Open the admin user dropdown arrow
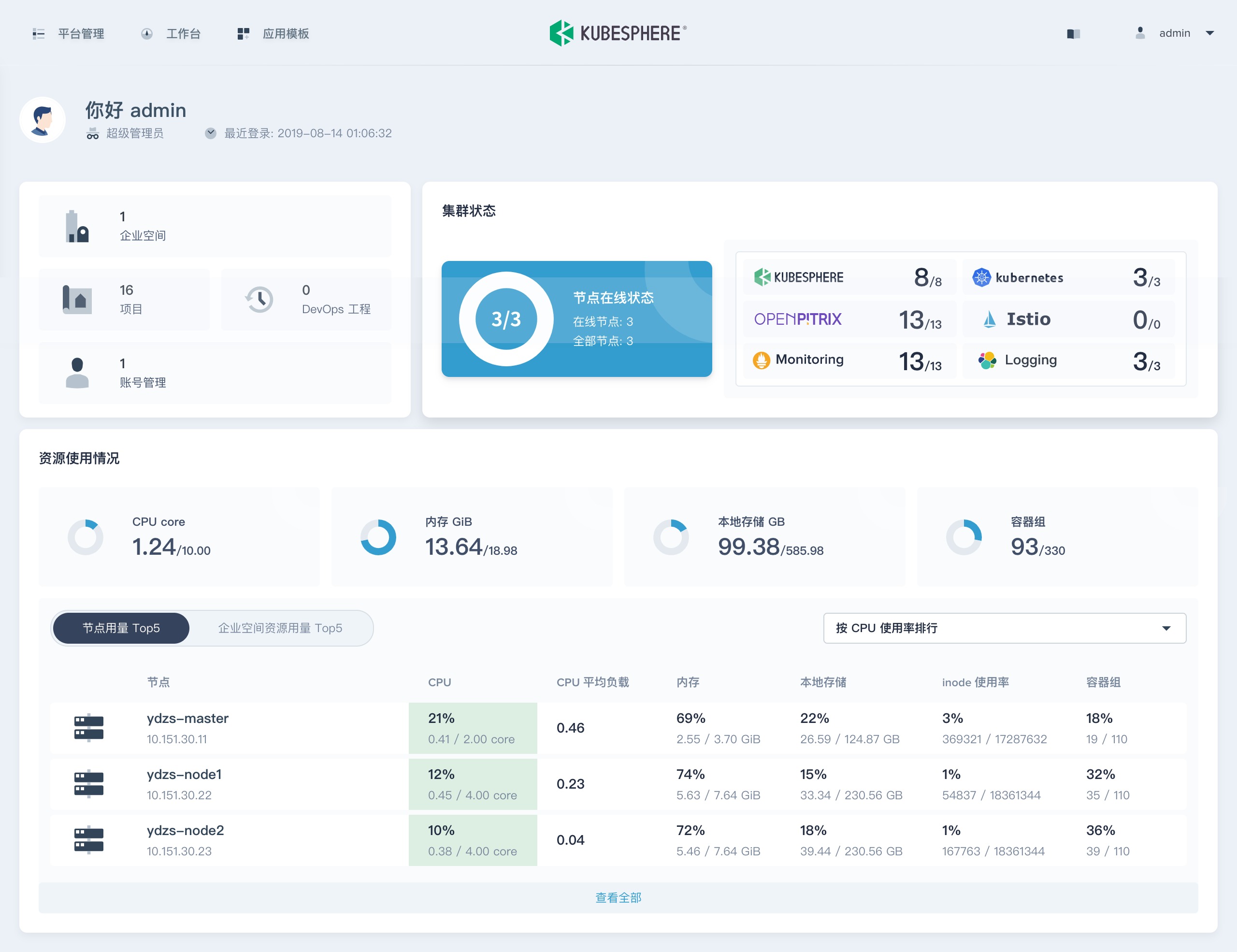Screen dimensions: 1237x952 click(1210, 33)
